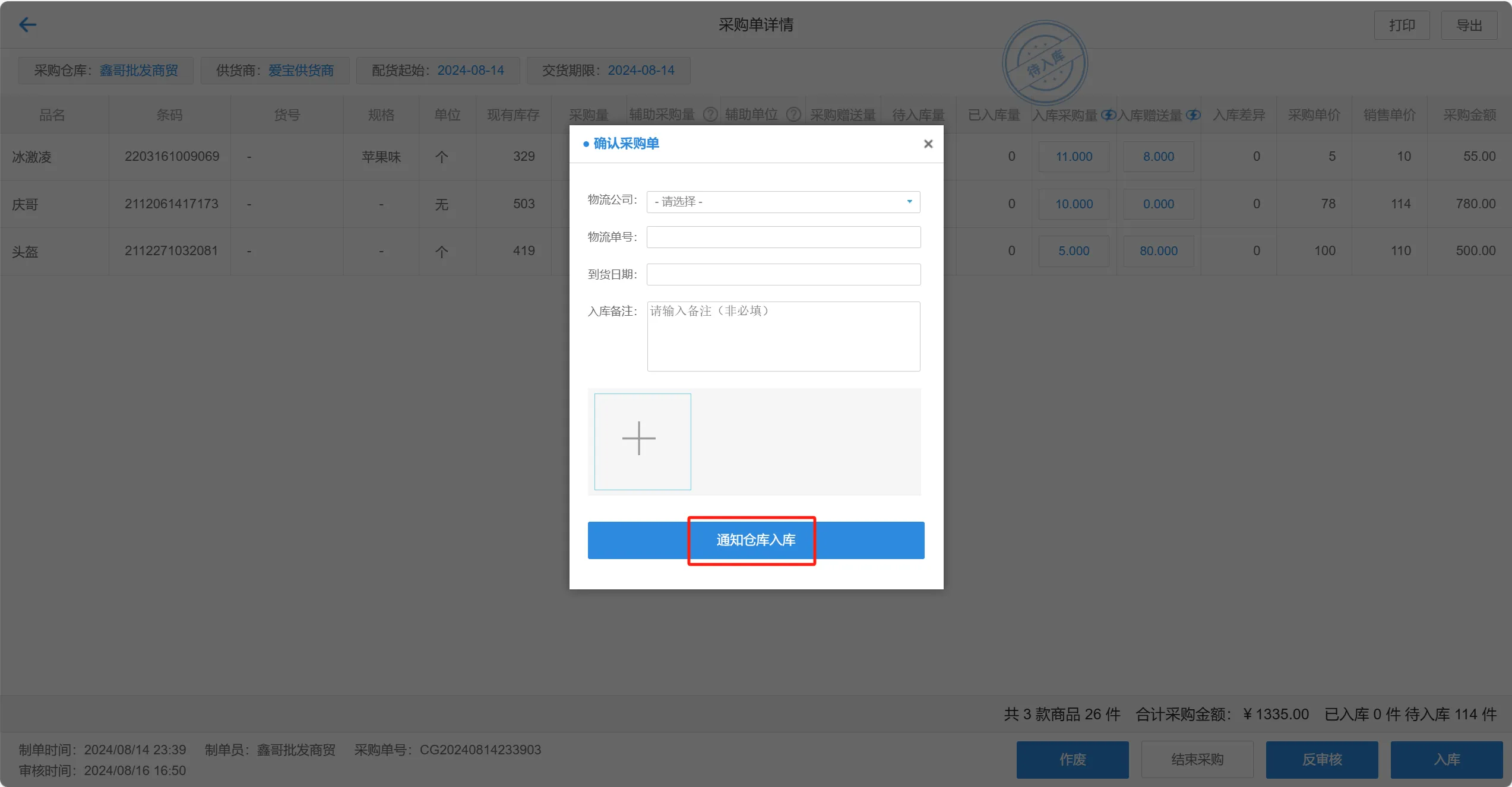This screenshot has width=1512, height=787.
Task: Open the 到货日期 date field
Action: coord(783,274)
